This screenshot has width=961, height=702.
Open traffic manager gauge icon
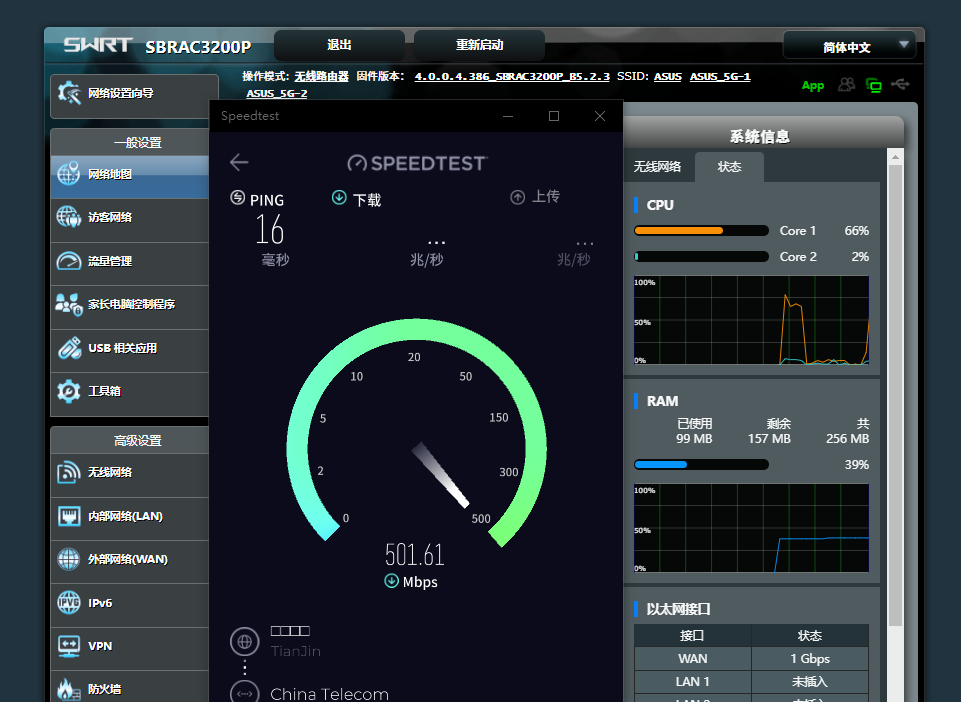pos(69,261)
